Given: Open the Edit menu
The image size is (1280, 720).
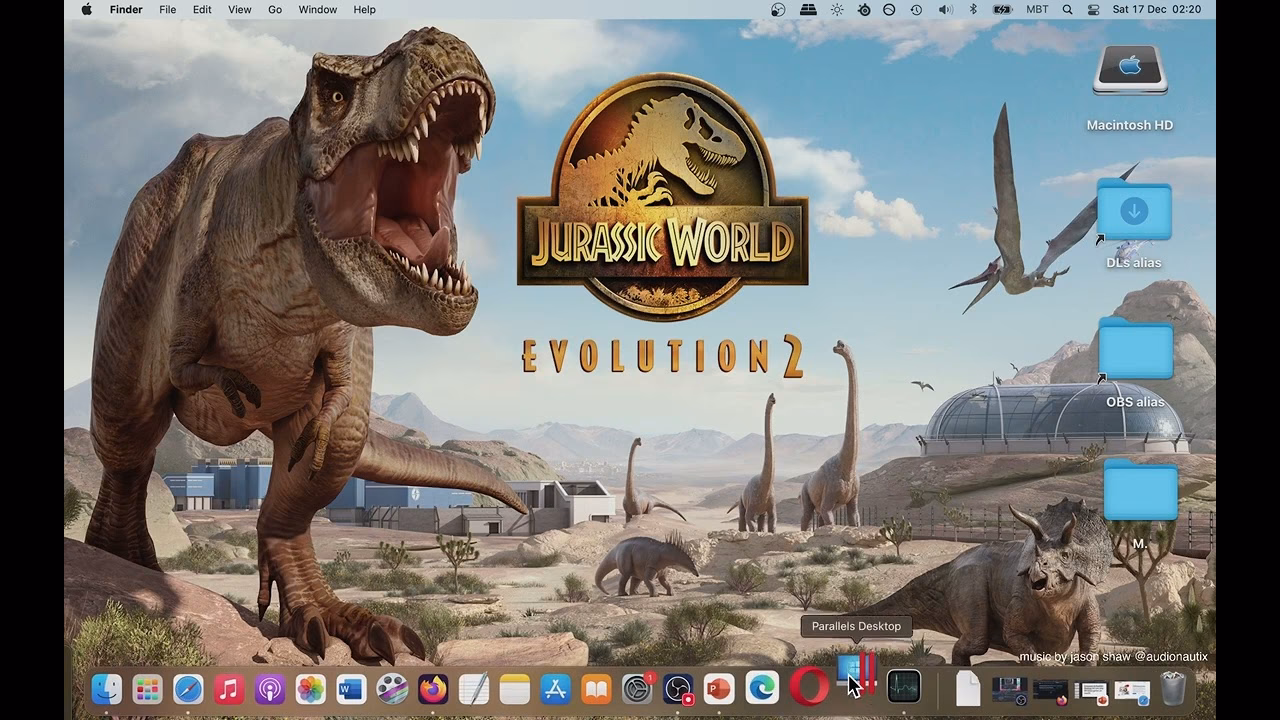Looking at the screenshot, I should [202, 9].
